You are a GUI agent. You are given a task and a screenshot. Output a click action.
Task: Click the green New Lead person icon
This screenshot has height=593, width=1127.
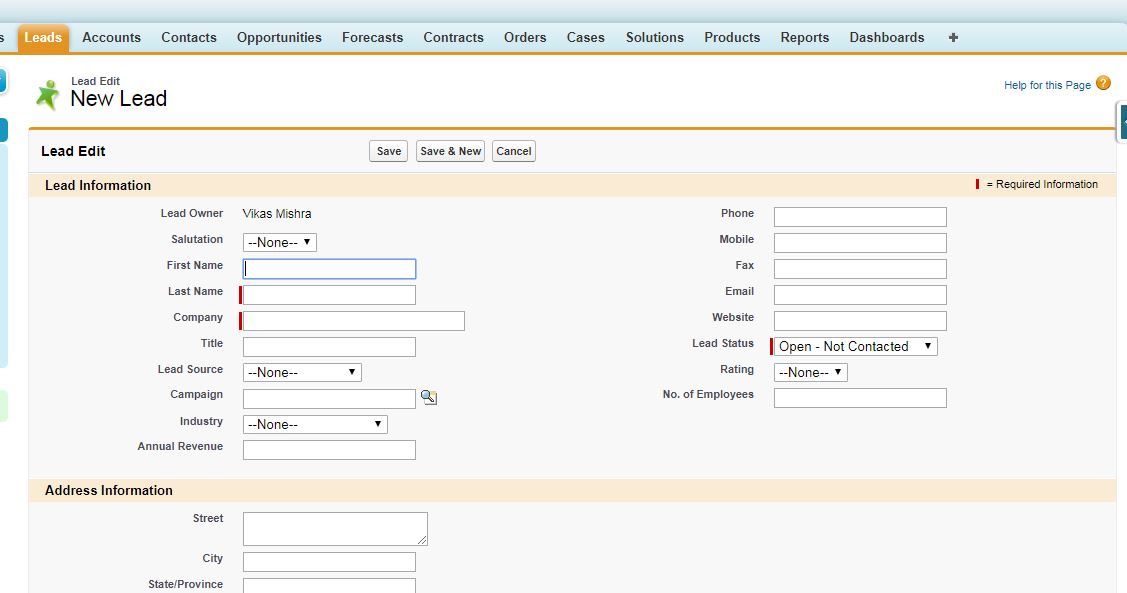coord(47,94)
